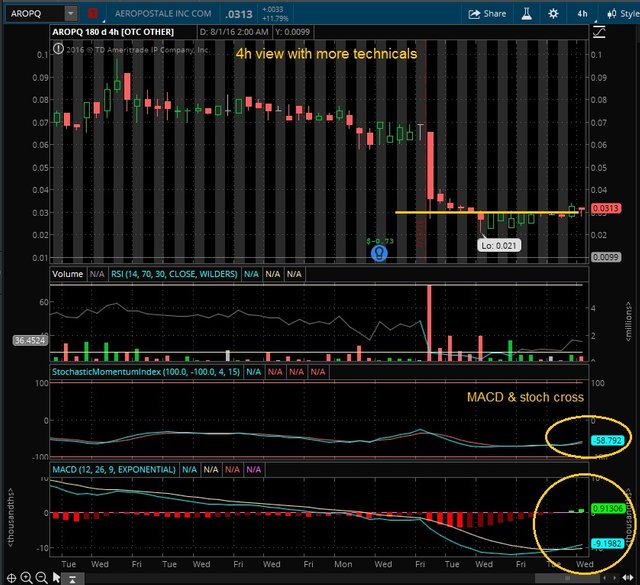Viewport: 640px width, 585px height.
Task: Click the AROPQ symbol input field
Action: [35, 13]
